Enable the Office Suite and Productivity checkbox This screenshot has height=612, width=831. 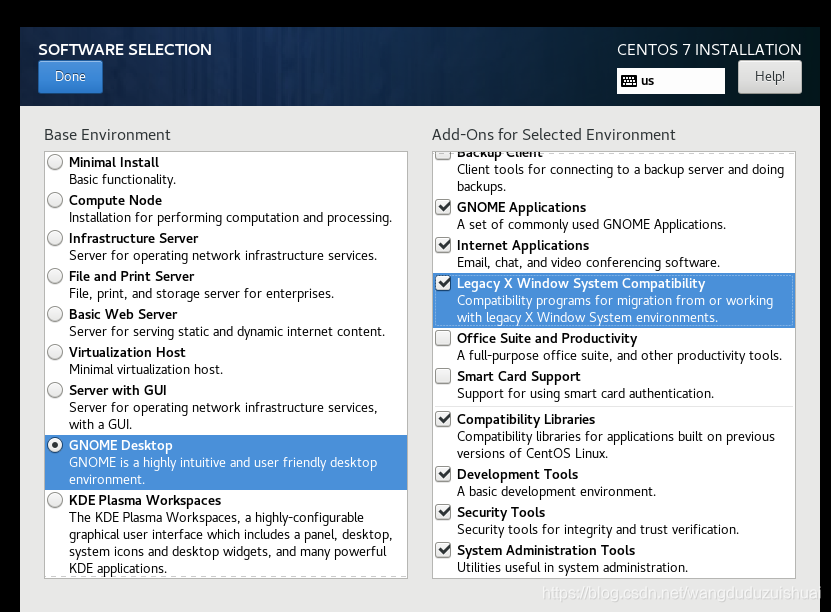point(443,338)
